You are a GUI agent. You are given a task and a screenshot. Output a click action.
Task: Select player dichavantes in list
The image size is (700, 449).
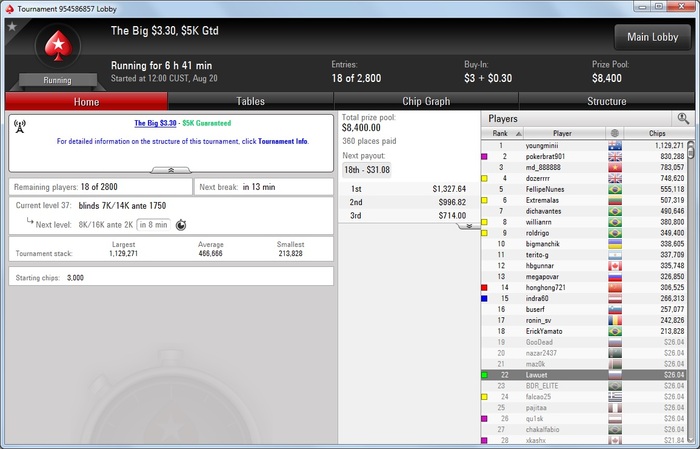[x=584, y=211]
